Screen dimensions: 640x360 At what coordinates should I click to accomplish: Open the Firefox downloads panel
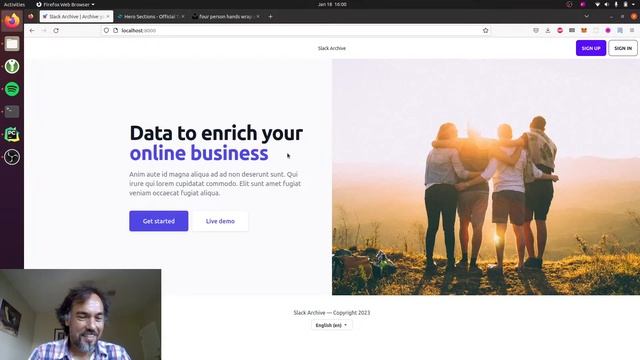548,31
